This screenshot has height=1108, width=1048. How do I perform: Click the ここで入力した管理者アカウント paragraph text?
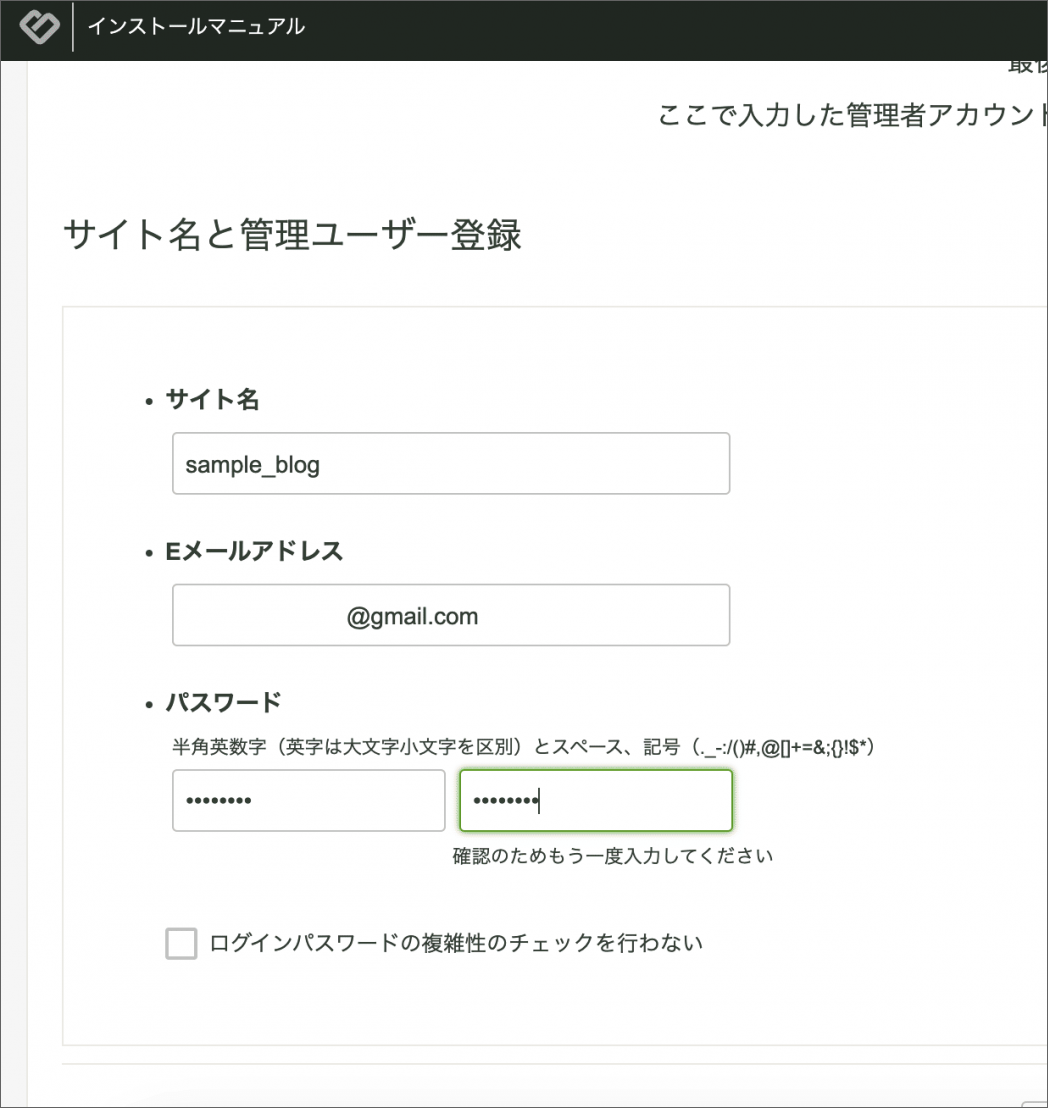(850, 115)
